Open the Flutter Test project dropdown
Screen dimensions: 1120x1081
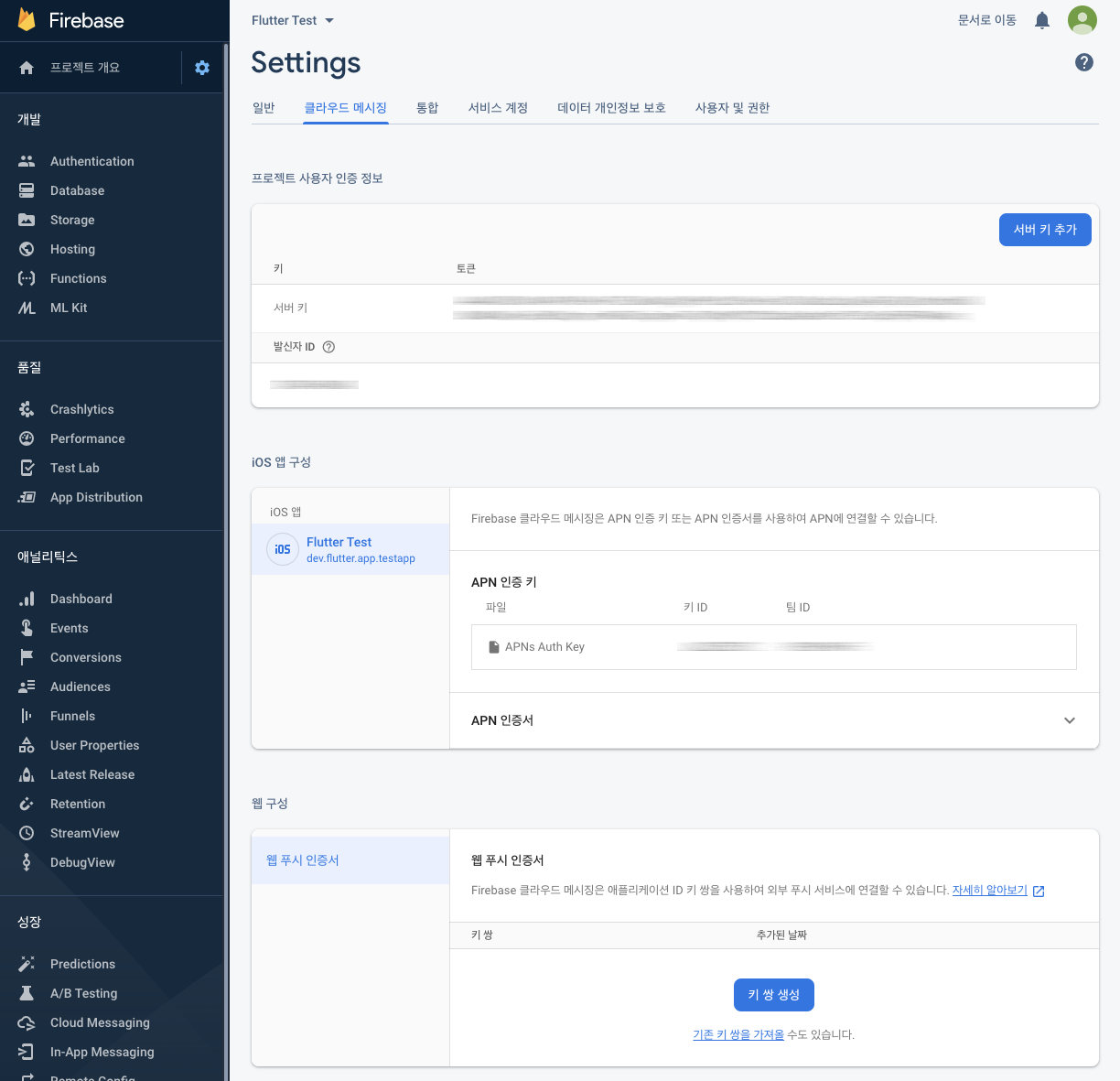pyautogui.click(x=293, y=20)
